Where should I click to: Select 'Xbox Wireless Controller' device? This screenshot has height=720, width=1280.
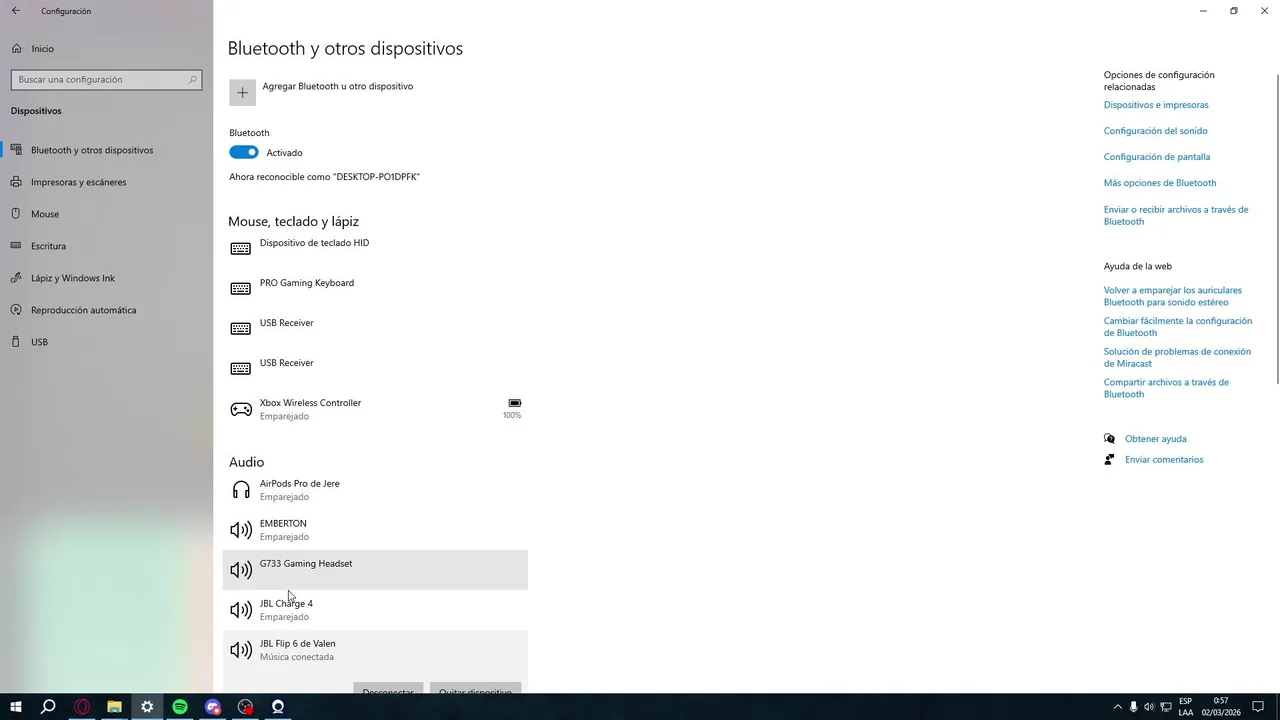point(375,409)
